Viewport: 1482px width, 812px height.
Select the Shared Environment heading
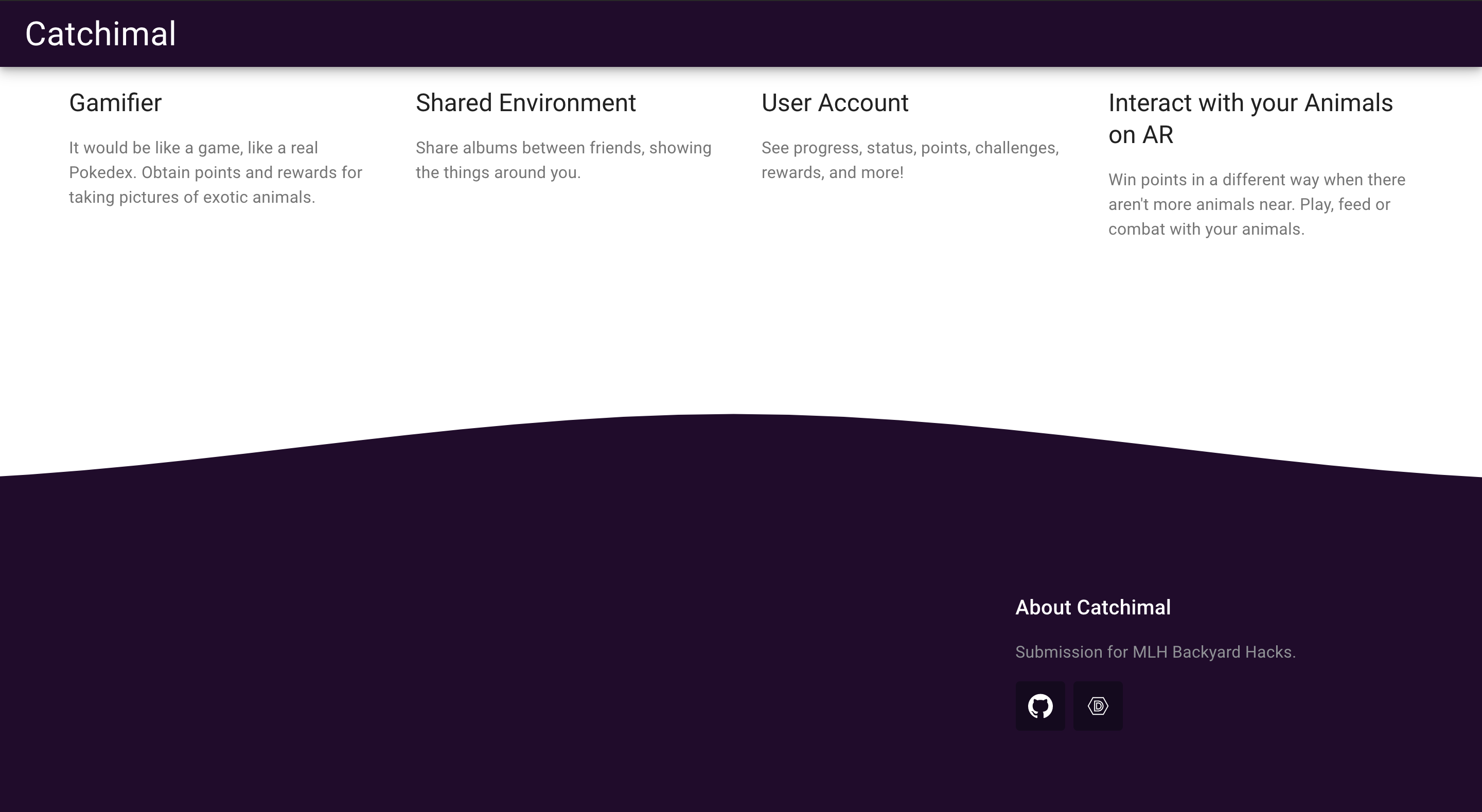(x=525, y=103)
